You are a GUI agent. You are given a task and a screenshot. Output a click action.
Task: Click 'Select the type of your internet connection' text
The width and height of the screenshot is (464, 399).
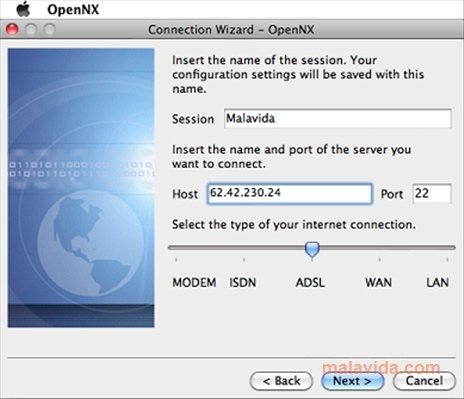point(294,225)
